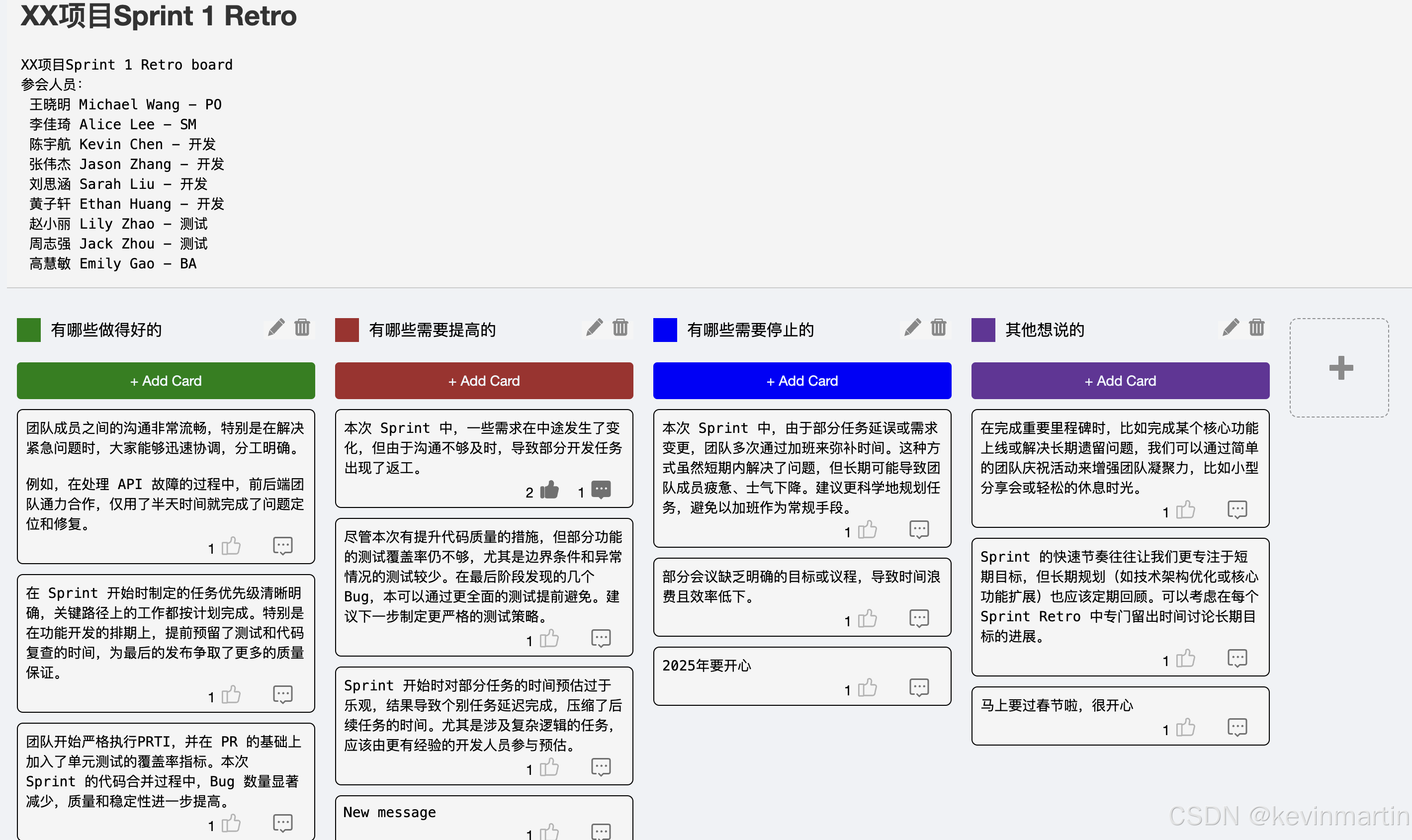The image size is (1412, 840).
Task: Delete the 有哪些需要停止的 column
Action: click(939, 328)
